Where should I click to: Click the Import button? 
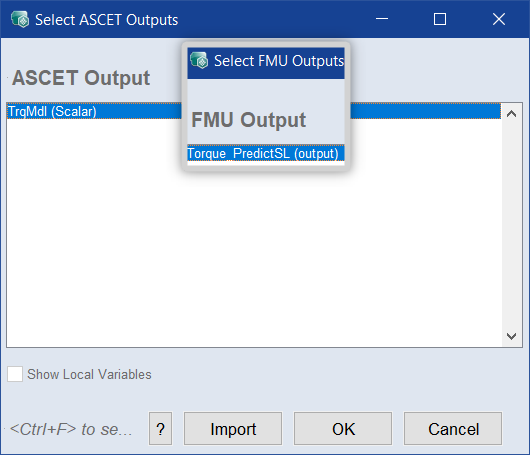coord(233,429)
